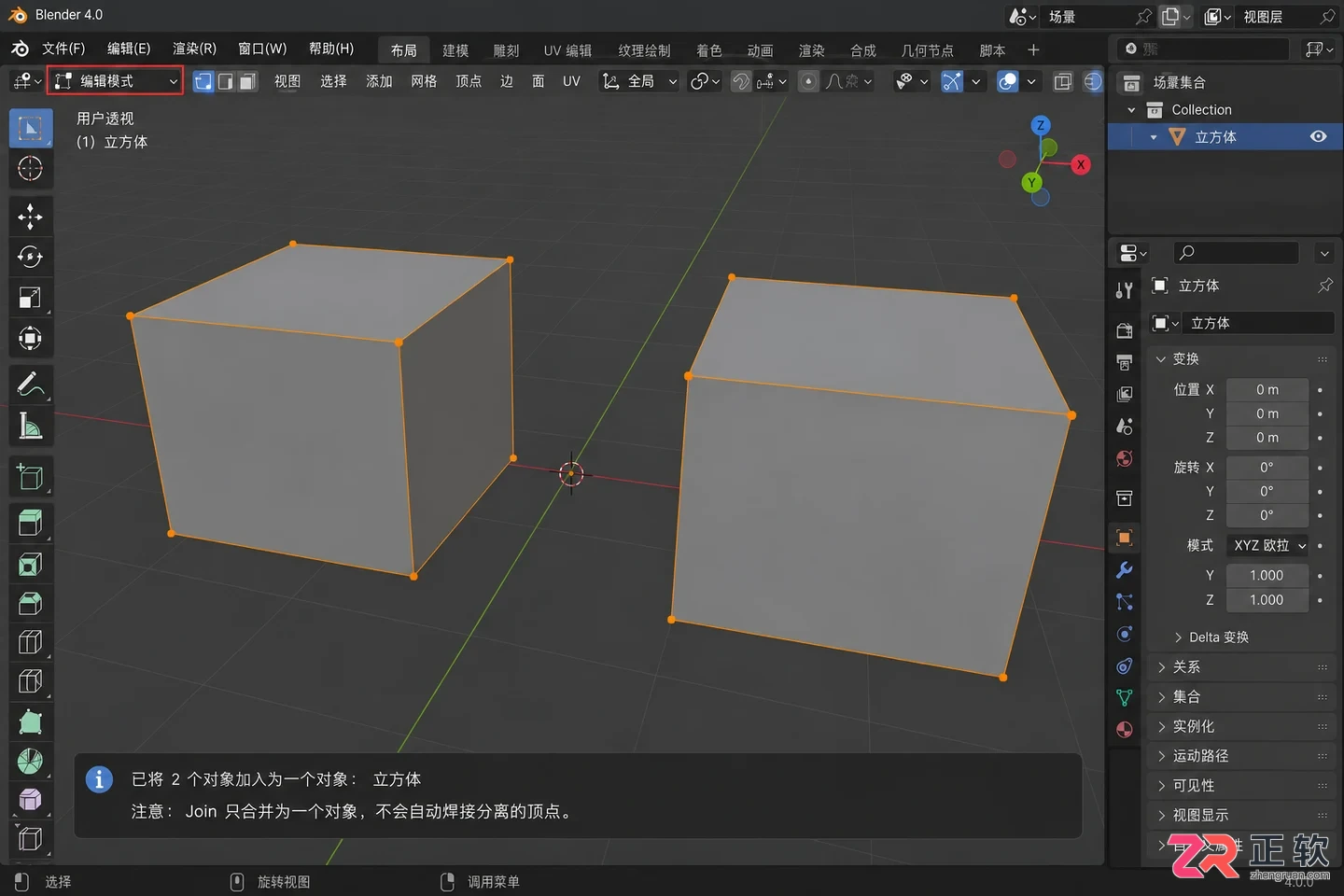
Task: Add a new workspace with plus button
Action: coord(1033,50)
